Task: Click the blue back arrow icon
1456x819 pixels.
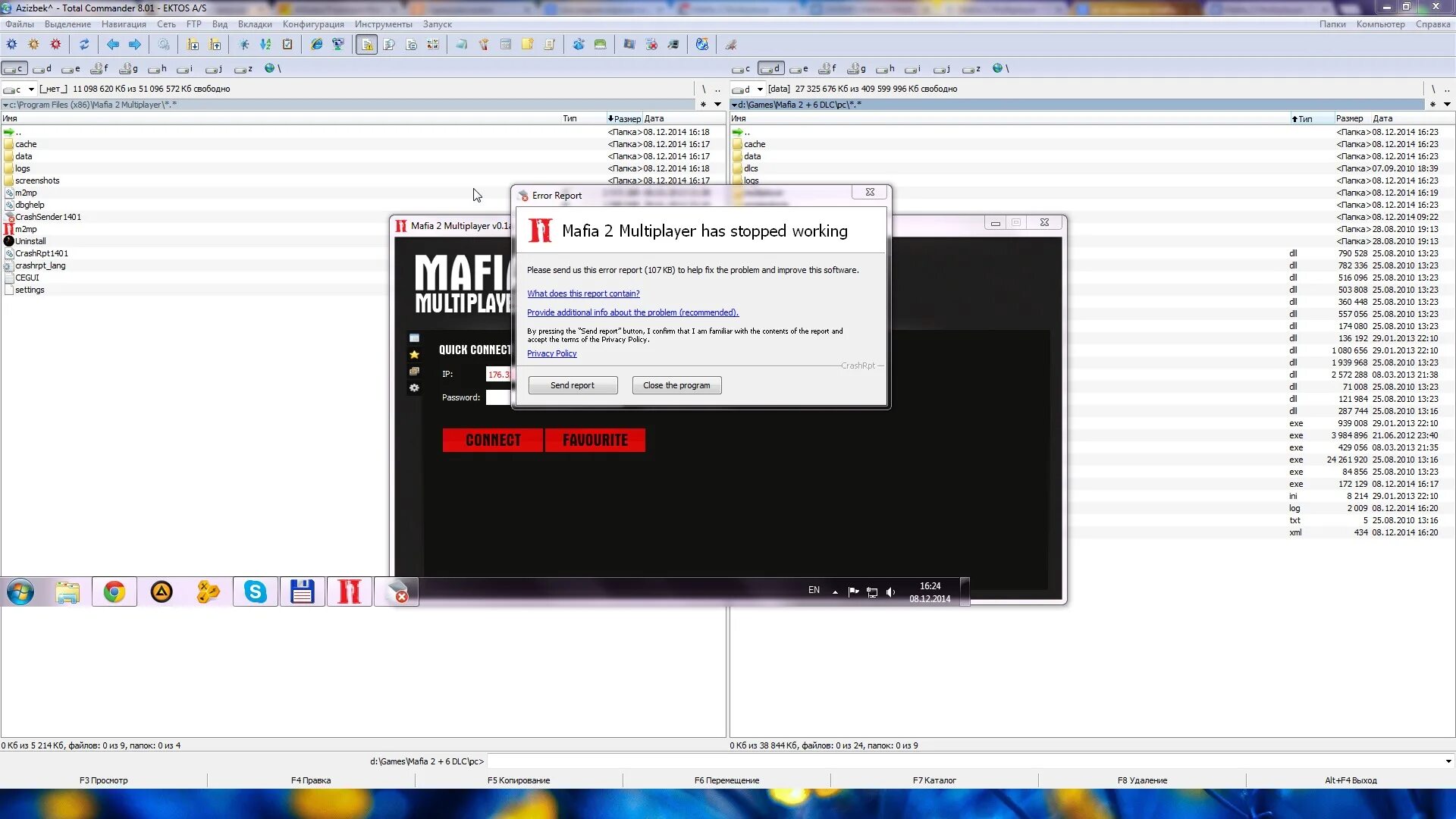Action: pyautogui.click(x=112, y=45)
